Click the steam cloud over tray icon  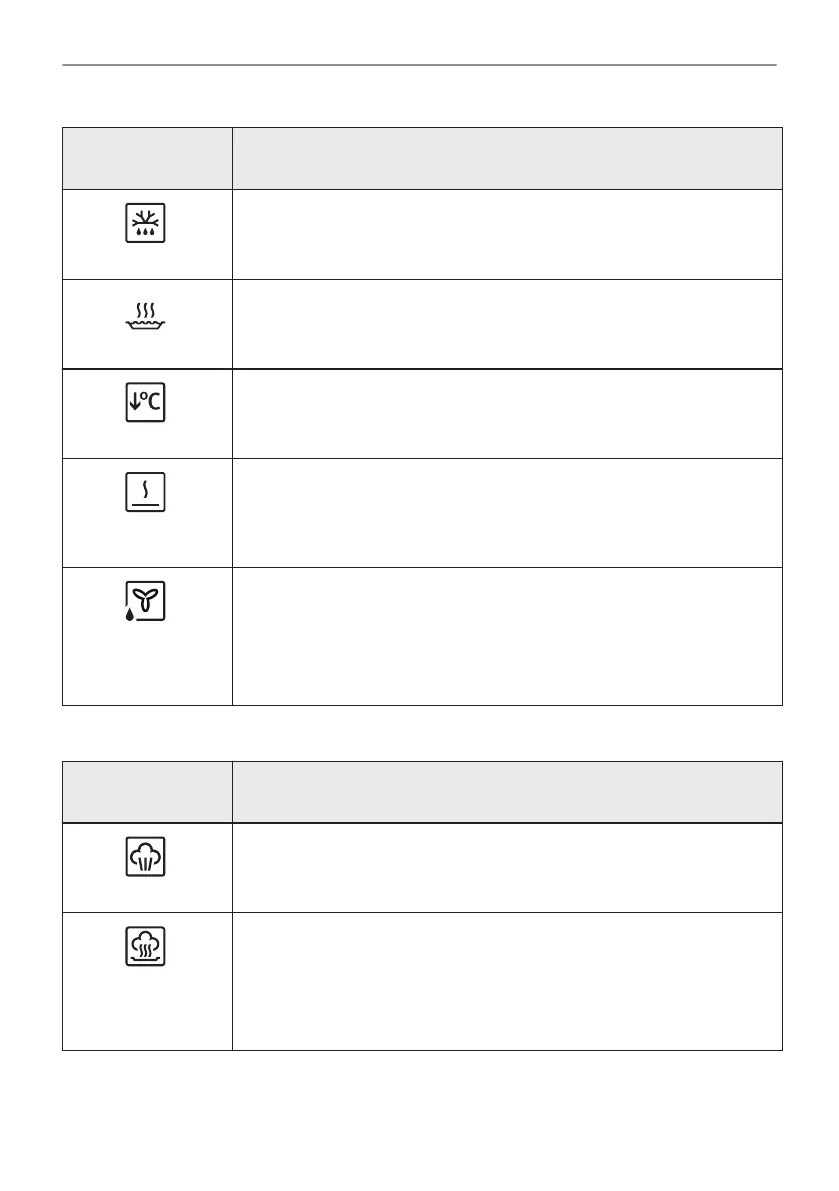point(145,946)
